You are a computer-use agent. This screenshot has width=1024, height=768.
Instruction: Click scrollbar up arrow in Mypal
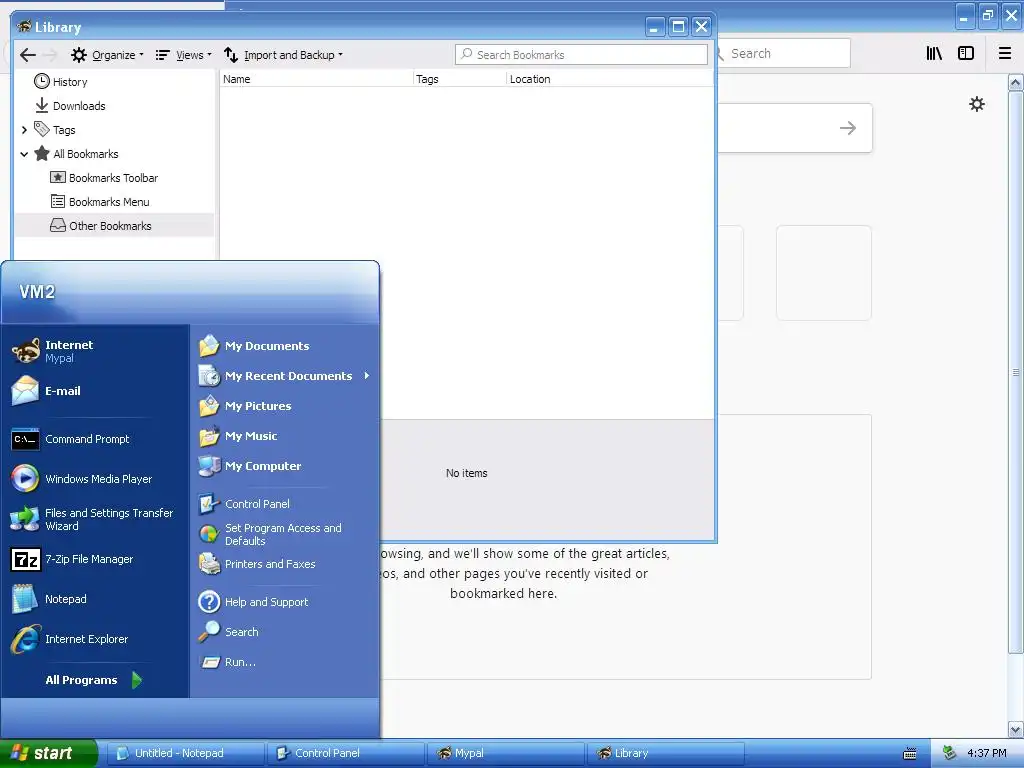tap(1016, 82)
